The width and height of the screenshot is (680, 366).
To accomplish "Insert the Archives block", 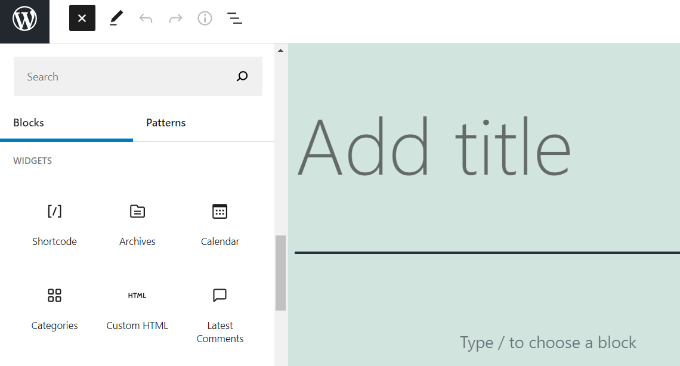I will tap(137, 224).
